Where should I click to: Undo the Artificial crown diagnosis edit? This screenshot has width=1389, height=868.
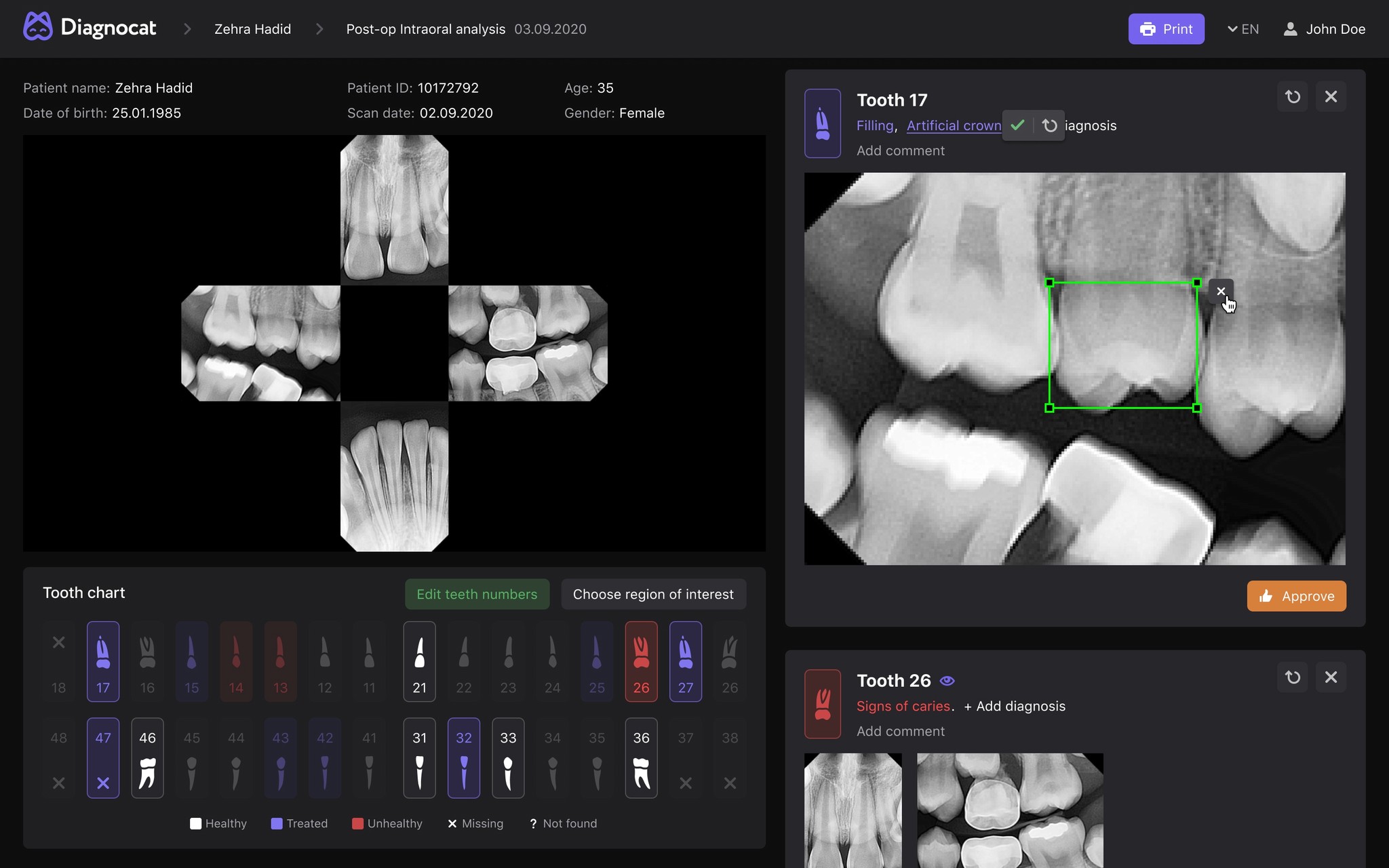click(1049, 125)
